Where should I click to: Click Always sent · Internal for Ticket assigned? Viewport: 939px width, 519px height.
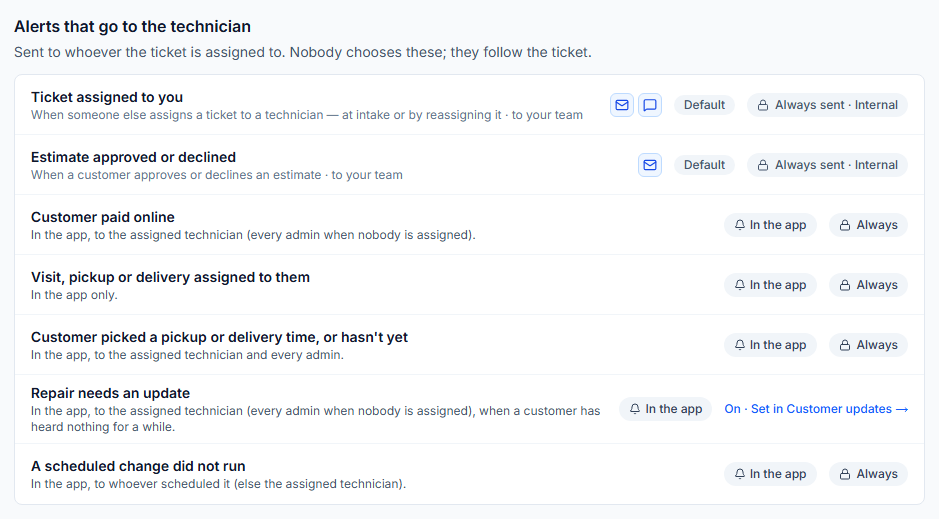pos(827,105)
